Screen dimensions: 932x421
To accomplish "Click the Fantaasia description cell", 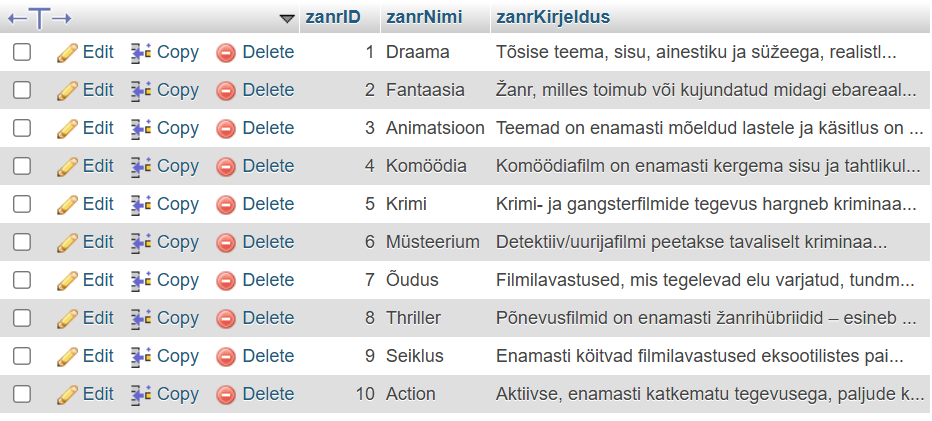I will tap(705, 90).
